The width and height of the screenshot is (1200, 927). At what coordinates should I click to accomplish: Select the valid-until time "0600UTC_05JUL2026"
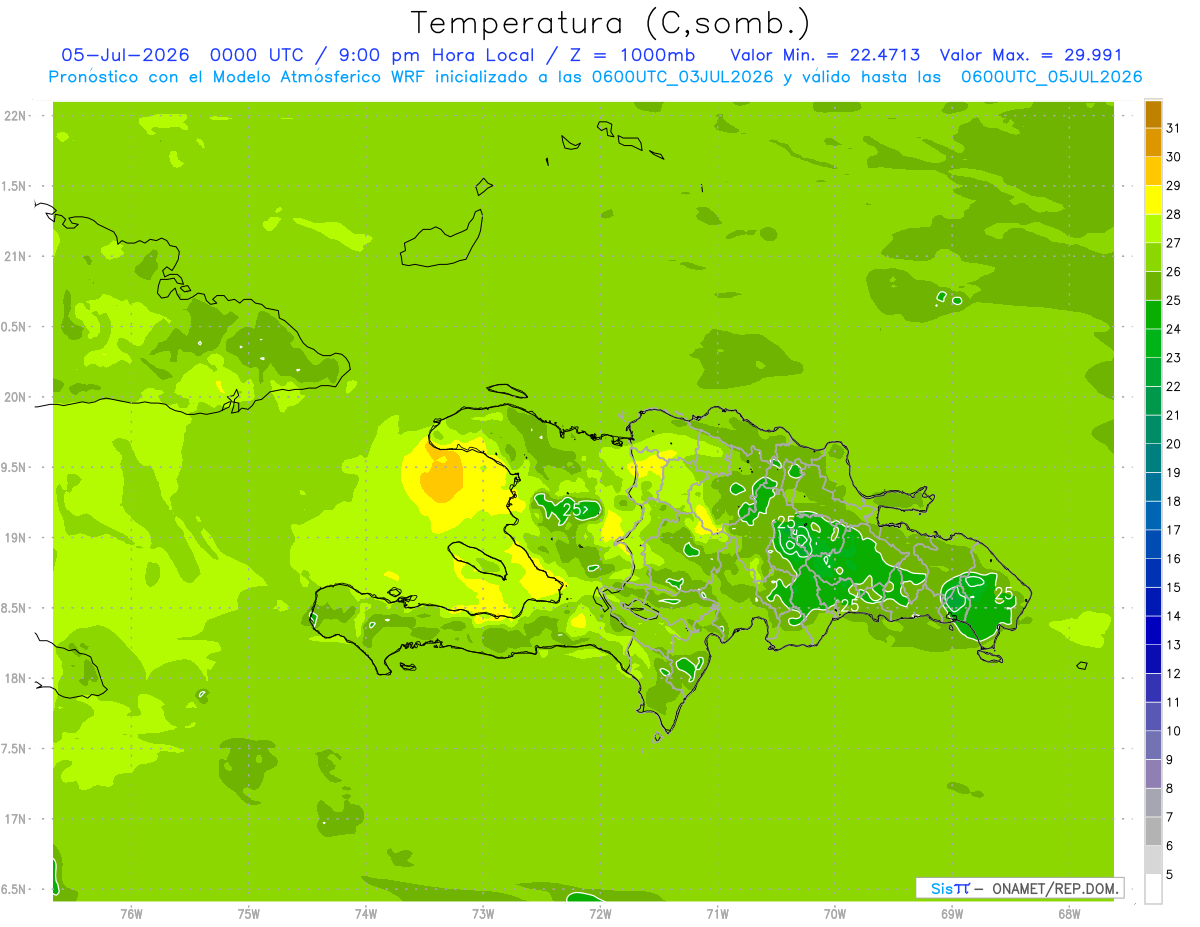1051,77
